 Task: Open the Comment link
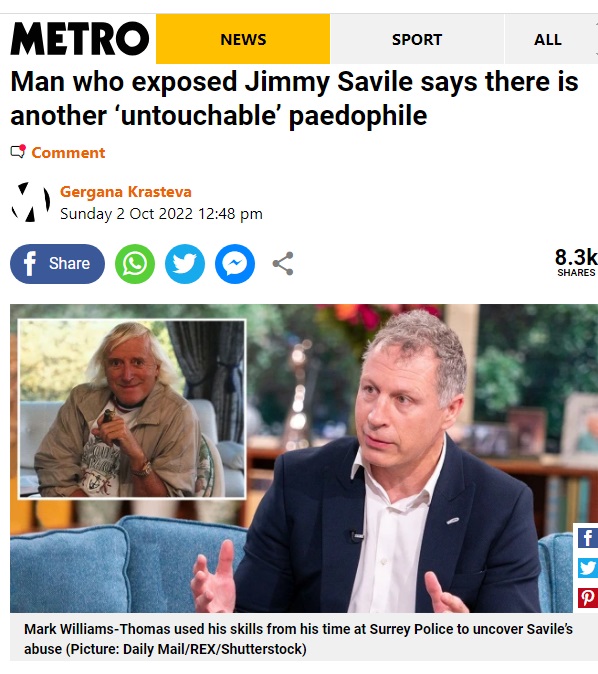(68, 153)
